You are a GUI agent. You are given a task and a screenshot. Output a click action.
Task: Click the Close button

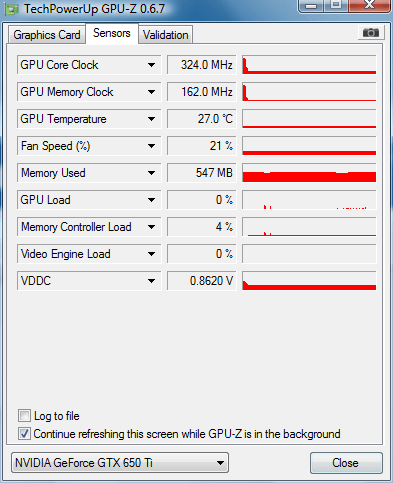[x=346, y=463]
